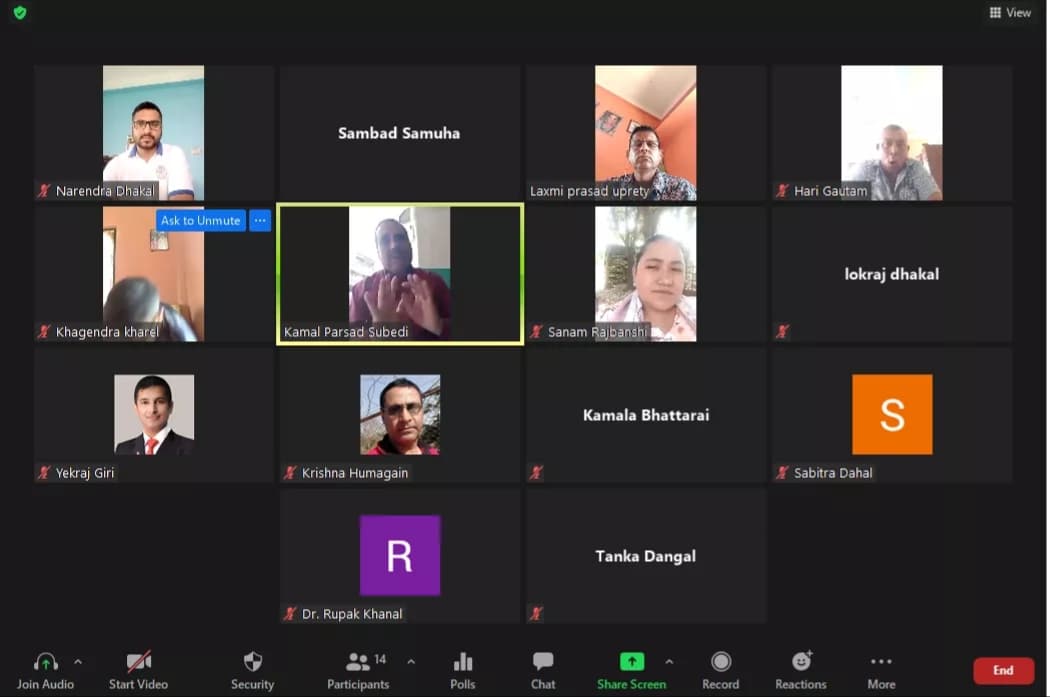Expand Share Screen options arrow

coord(669,661)
